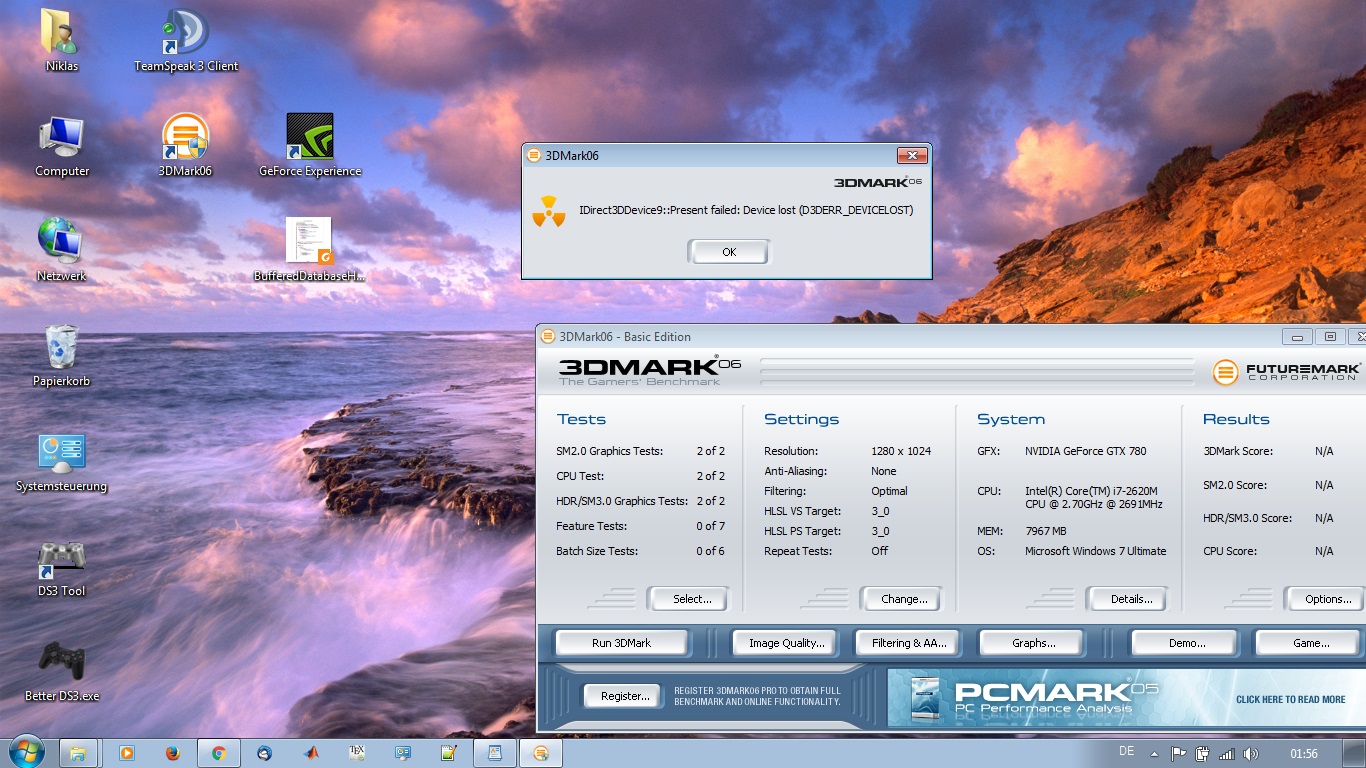The image size is (1366, 768).
Task: Click the Run 3DMark button
Action: 621,643
